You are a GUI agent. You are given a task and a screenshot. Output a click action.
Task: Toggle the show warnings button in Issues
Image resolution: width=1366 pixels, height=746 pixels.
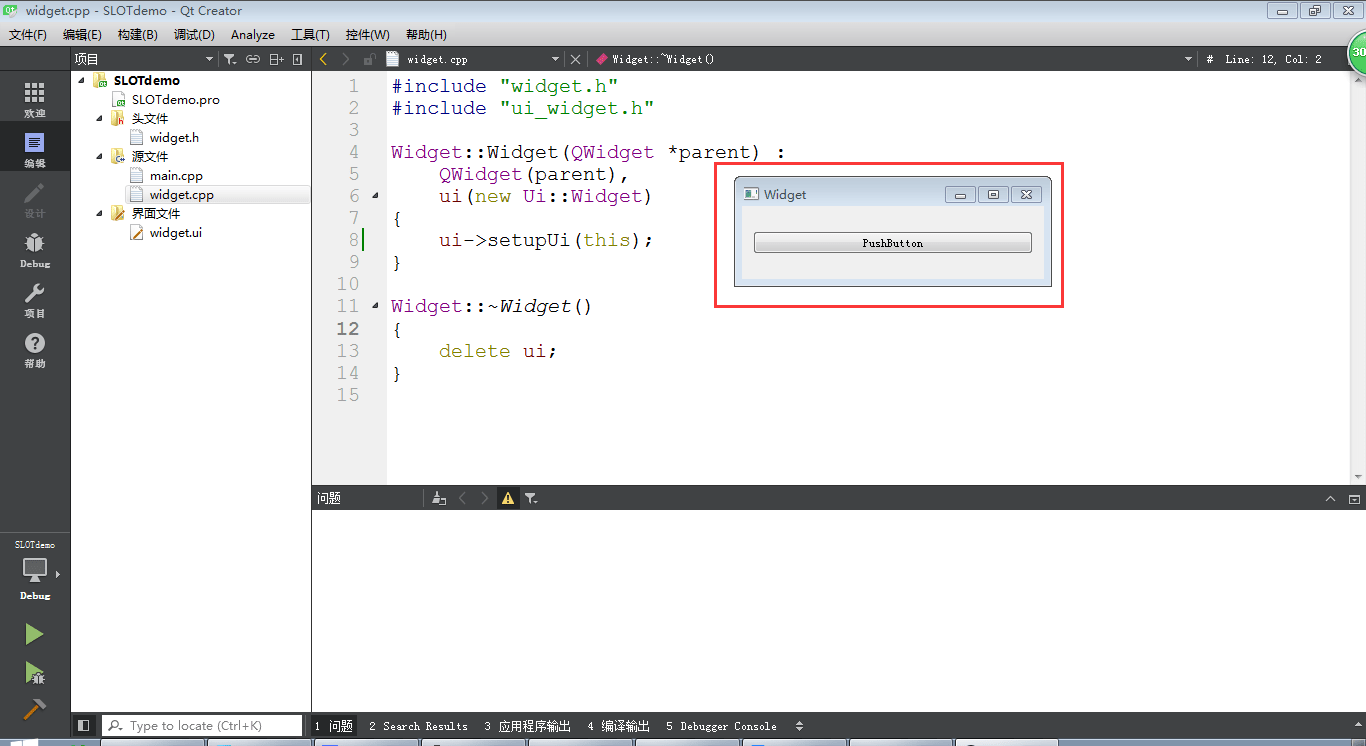pyautogui.click(x=508, y=498)
